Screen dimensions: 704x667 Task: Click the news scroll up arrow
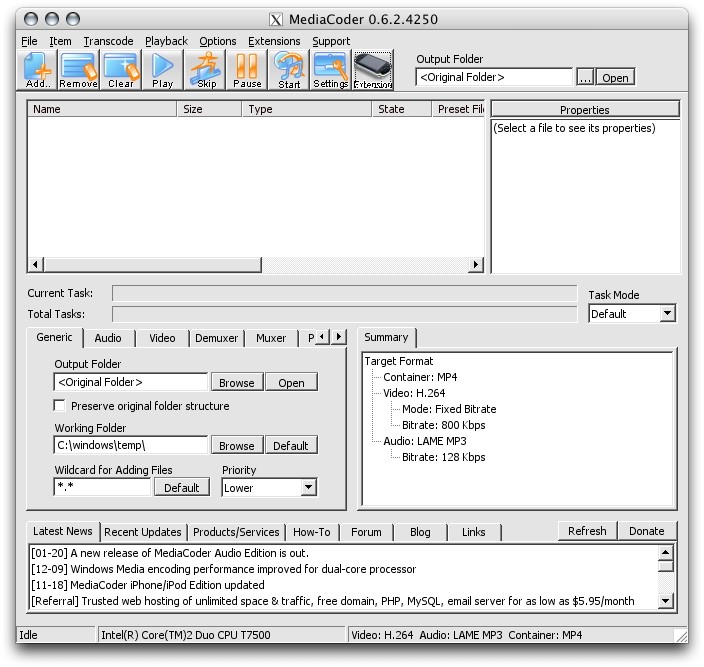tap(666, 553)
